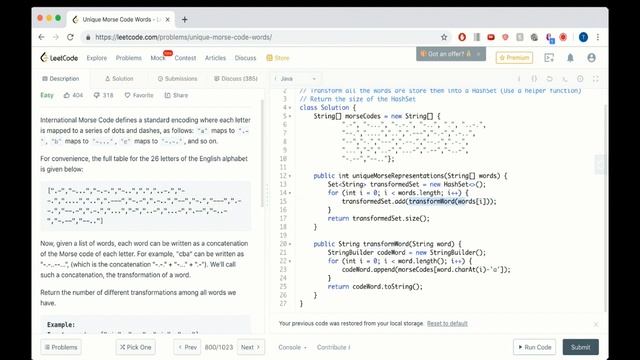Click the Favorite heart icon
The height and width of the screenshot is (360, 640).
coord(127,95)
